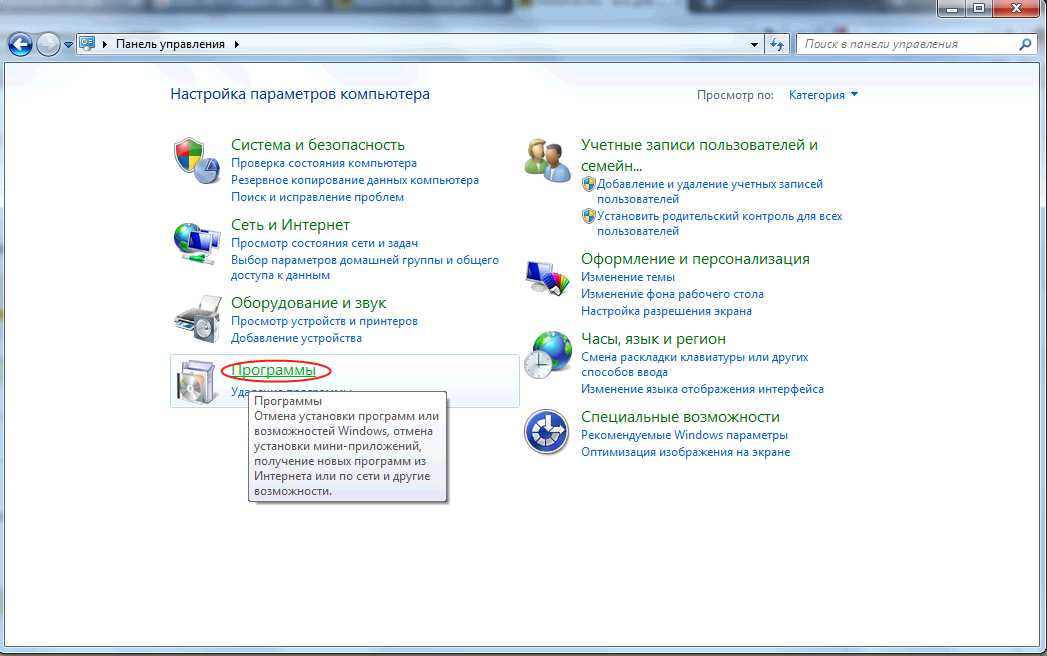
Task: Open the Hardware and Sound printer icon
Action: point(197,319)
